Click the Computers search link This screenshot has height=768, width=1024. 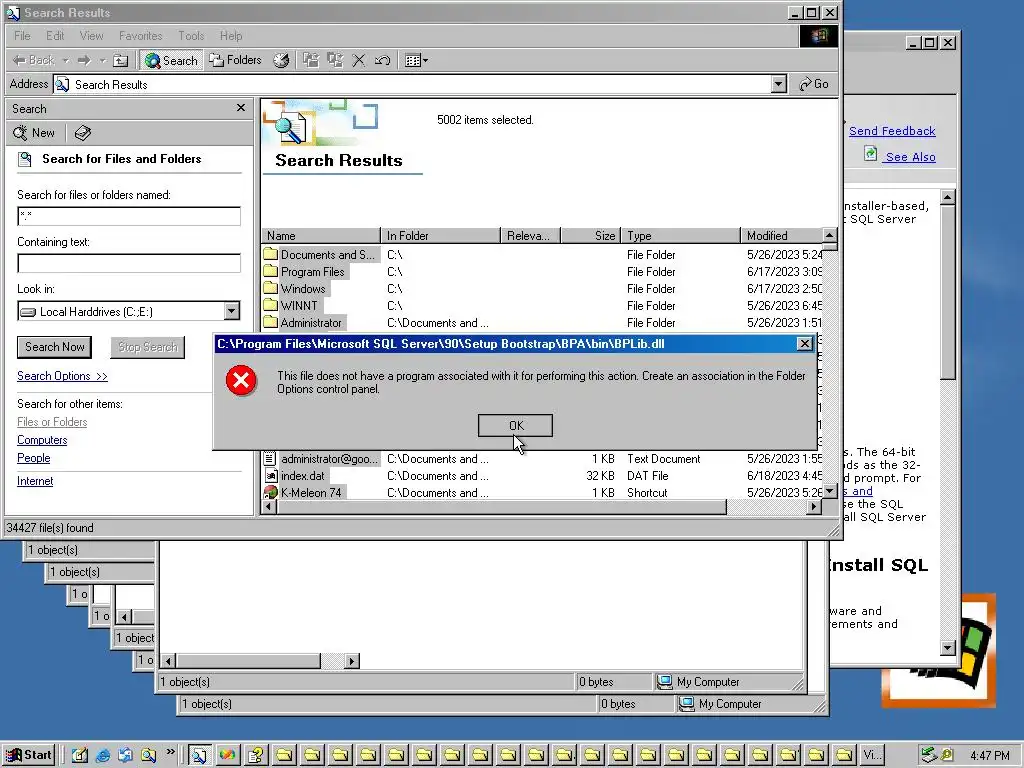click(x=42, y=440)
